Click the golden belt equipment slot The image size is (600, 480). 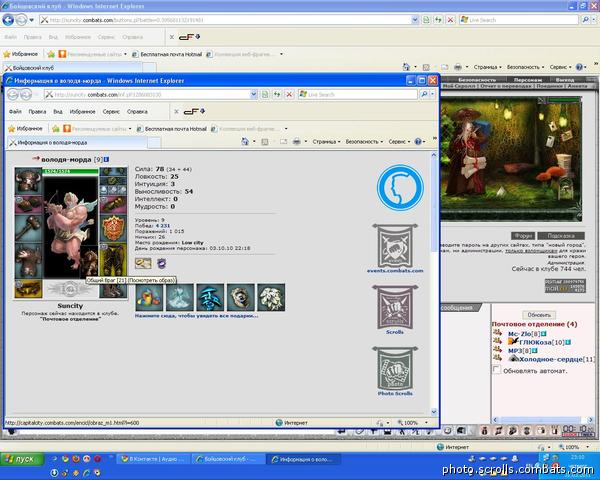point(28,289)
